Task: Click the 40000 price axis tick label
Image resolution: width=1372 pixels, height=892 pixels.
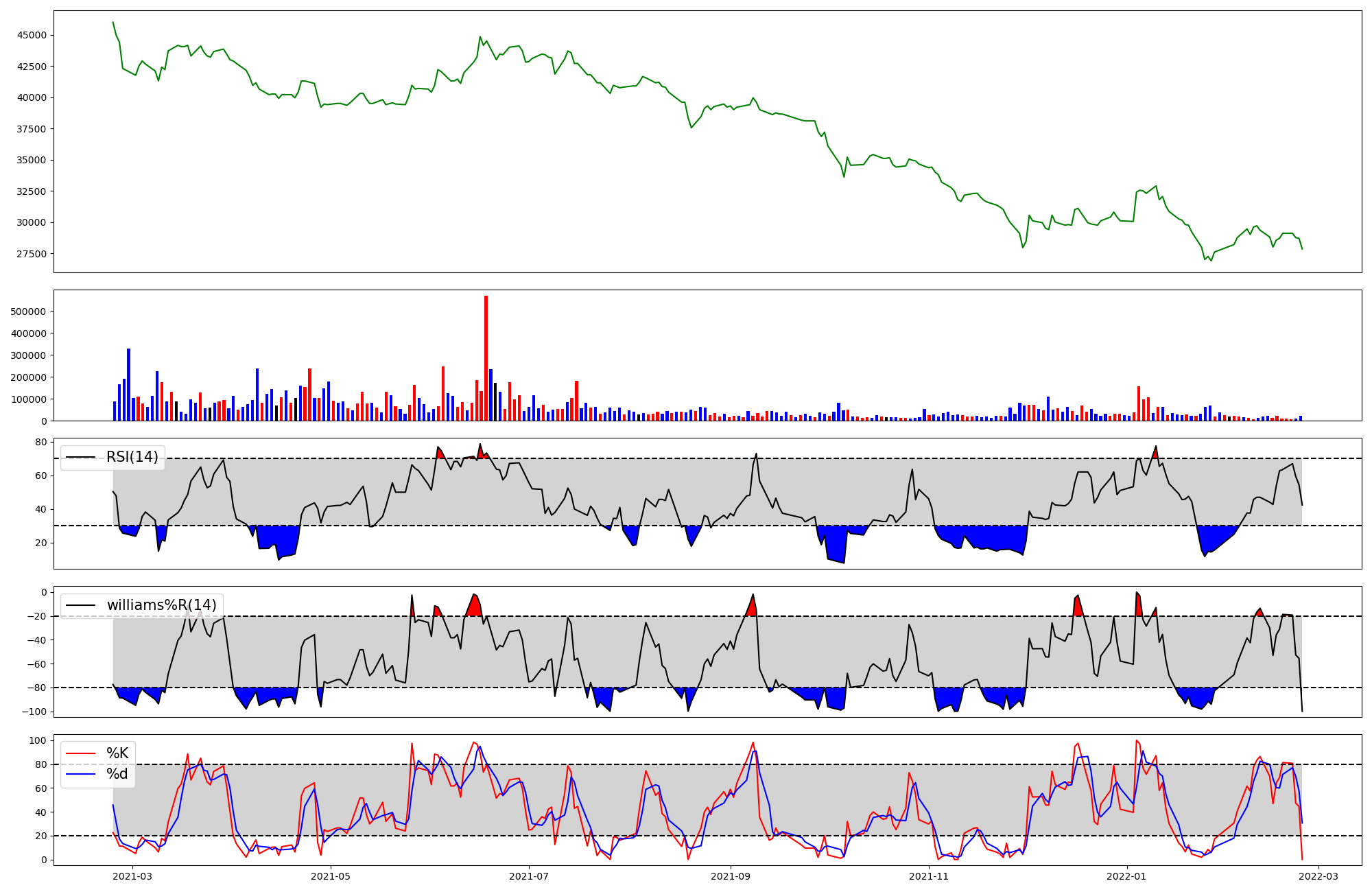Action: pyautogui.click(x=32, y=97)
